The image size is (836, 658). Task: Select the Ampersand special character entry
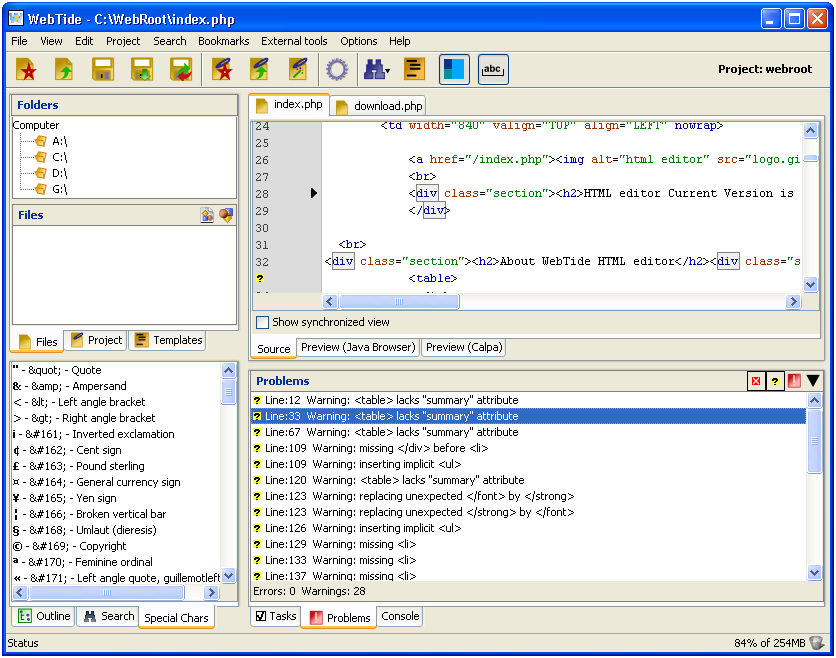(x=116, y=386)
